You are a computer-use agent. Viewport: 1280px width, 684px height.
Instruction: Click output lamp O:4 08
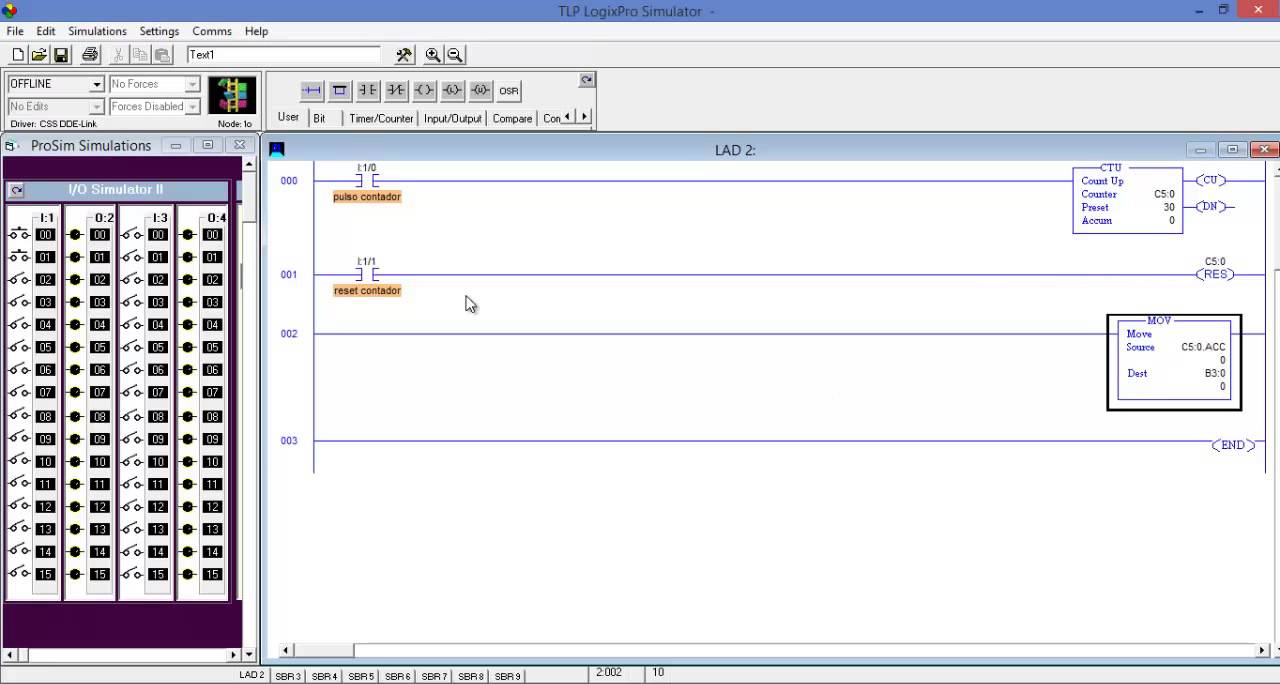coord(188,416)
